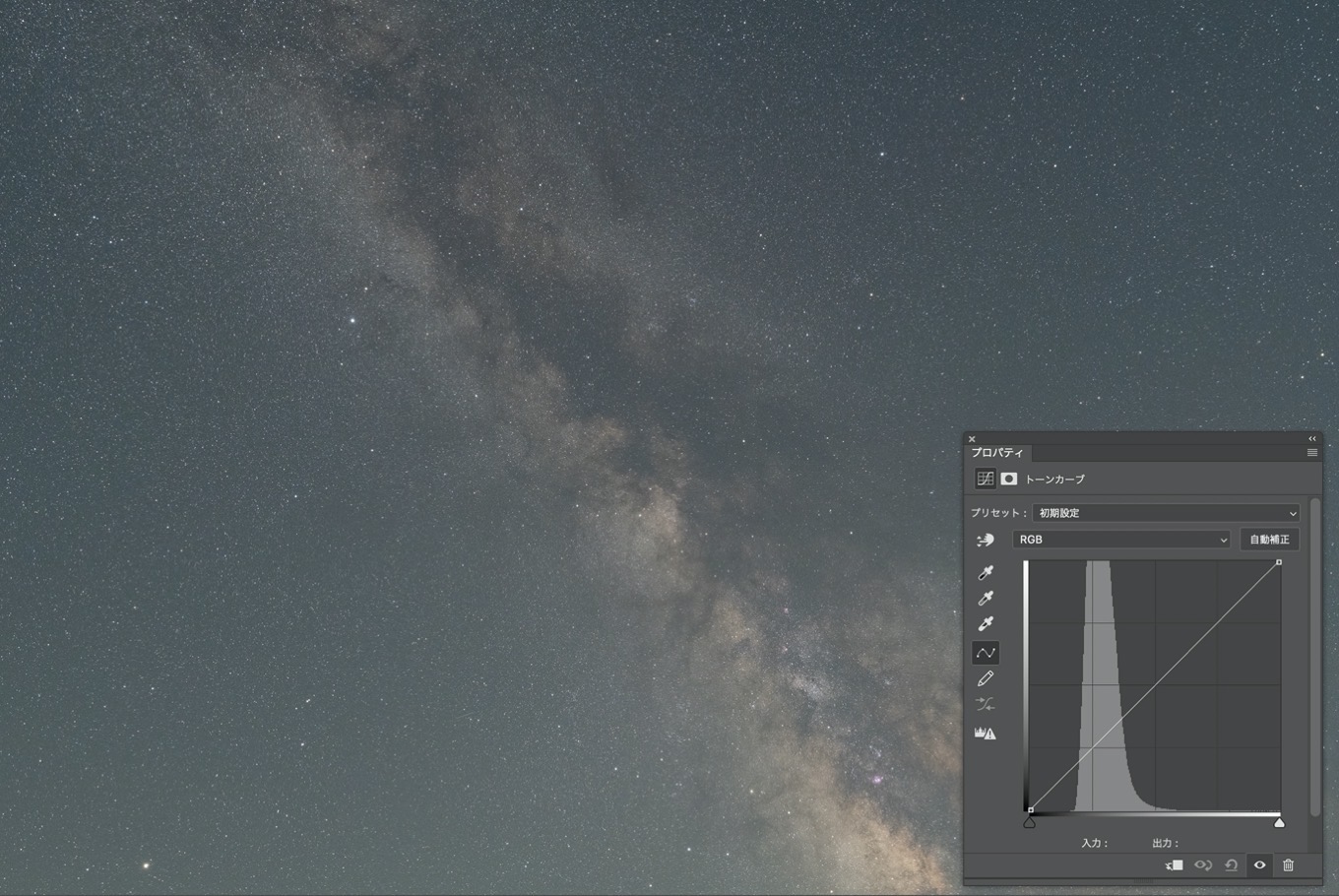The height and width of the screenshot is (896, 1339).
Task: Collapse Properties panel with double arrows
Action: pyautogui.click(x=1311, y=438)
